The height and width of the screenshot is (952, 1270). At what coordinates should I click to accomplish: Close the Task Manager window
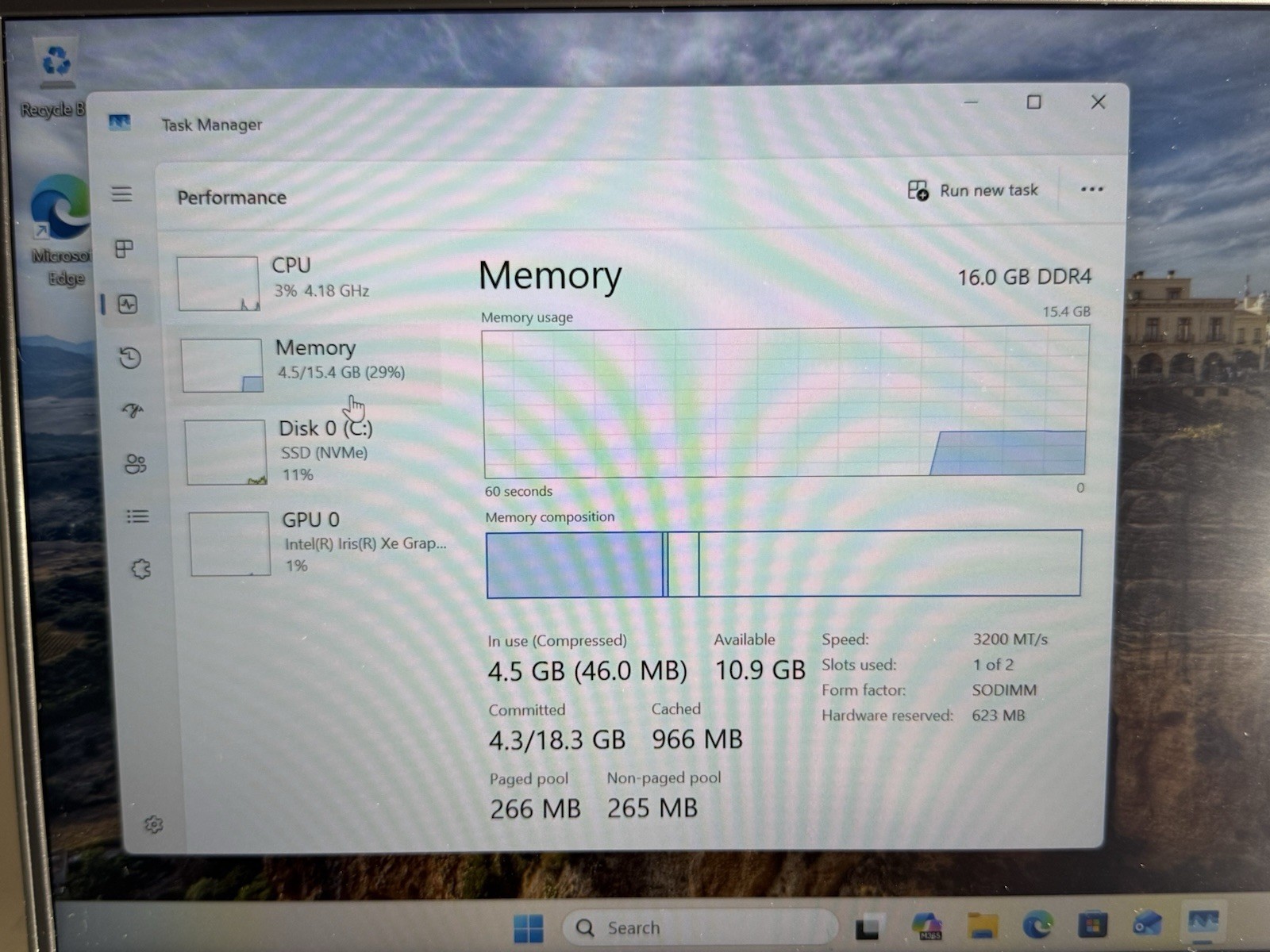pyautogui.click(x=1098, y=102)
